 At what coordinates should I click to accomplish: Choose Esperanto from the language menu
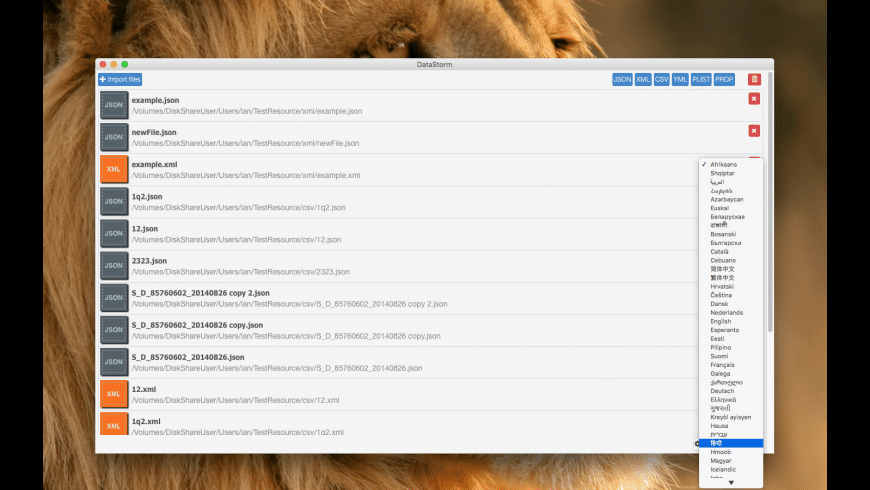(731, 330)
